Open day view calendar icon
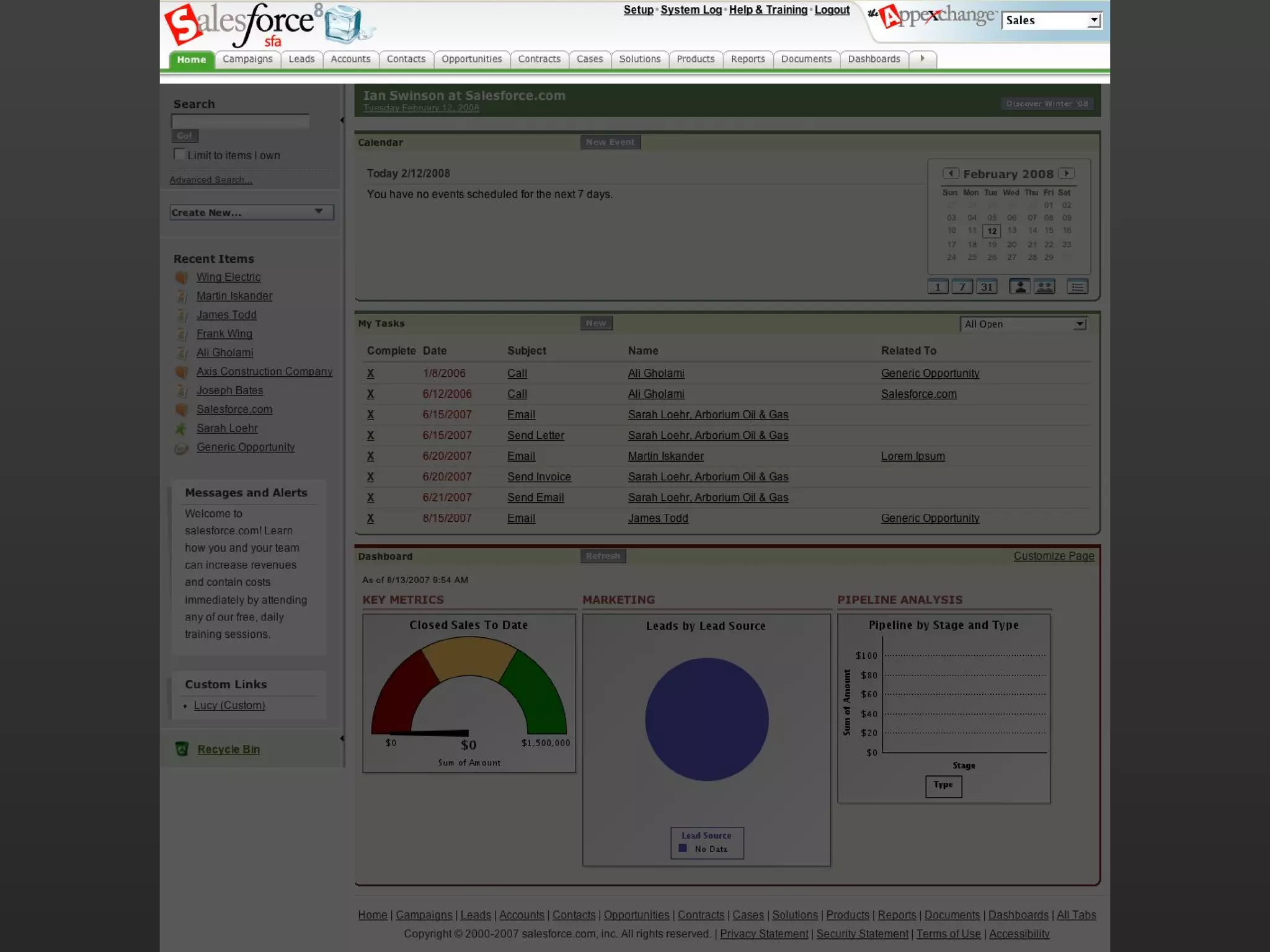The height and width of the screenshot is (952, 1270). click(x=938, y=287)
